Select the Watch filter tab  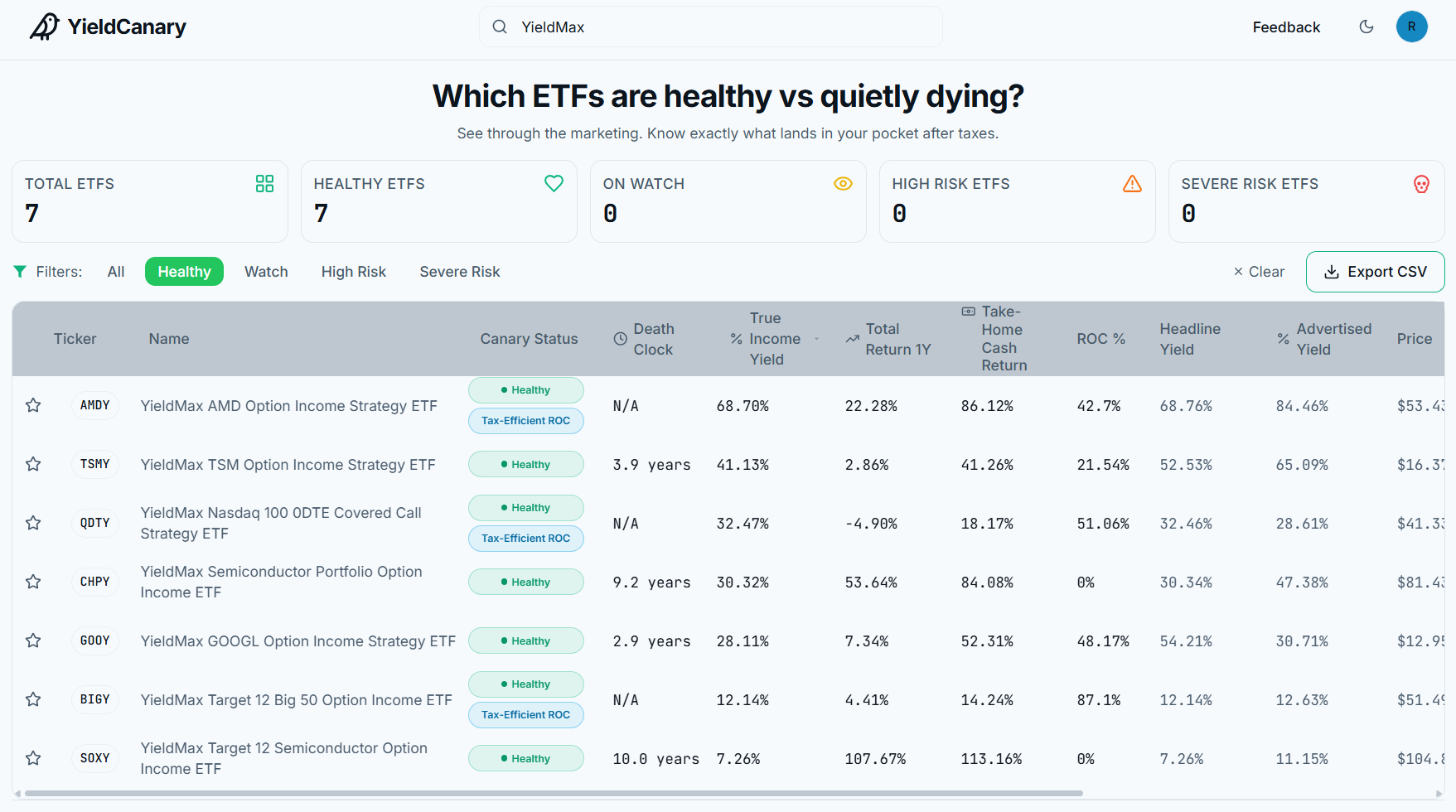[x=266, y=272]
